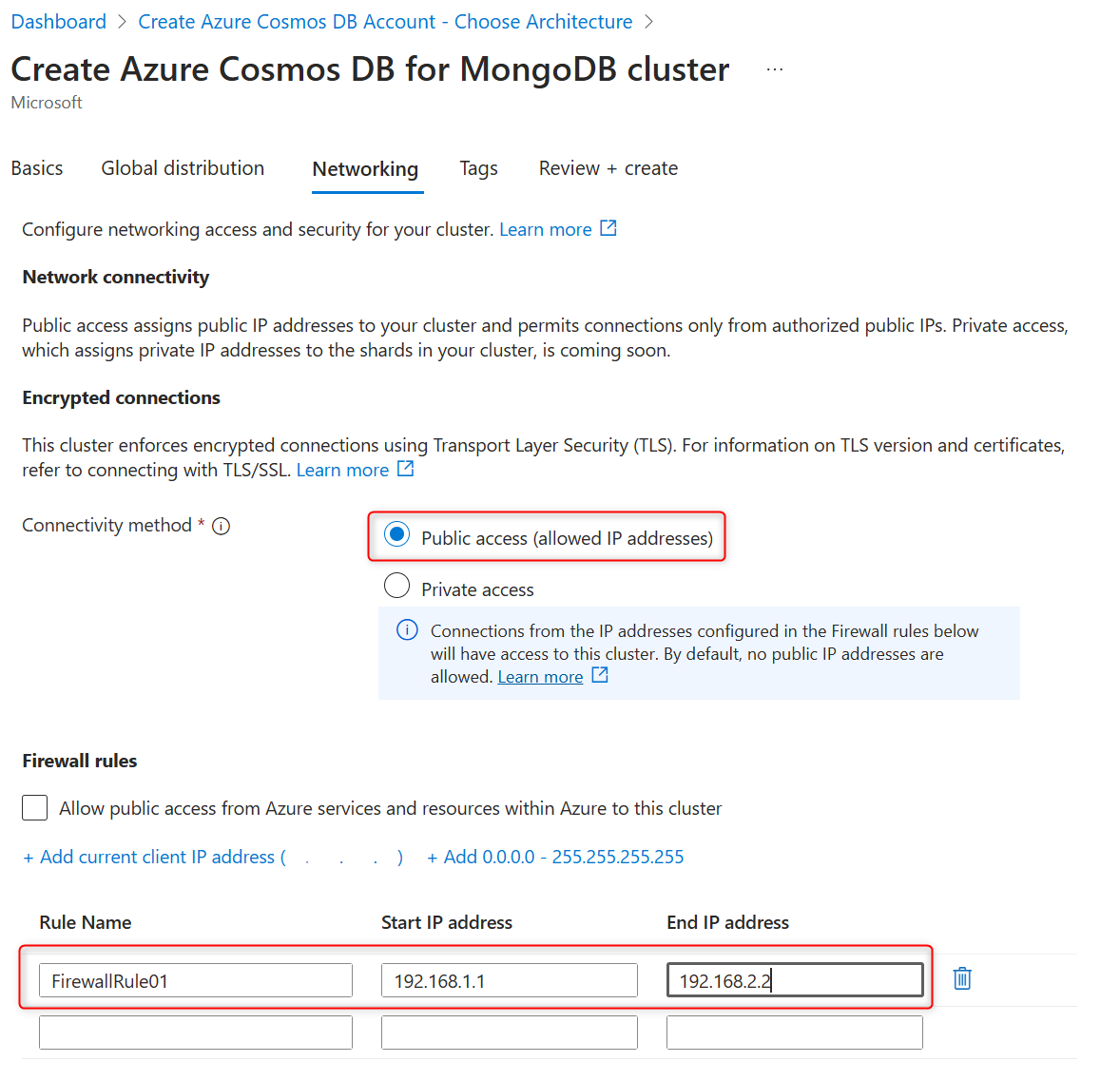Select the Public access radio button
This screenshot has width=1120, height=1081.
pyautogui.click(x=396, y=533)
